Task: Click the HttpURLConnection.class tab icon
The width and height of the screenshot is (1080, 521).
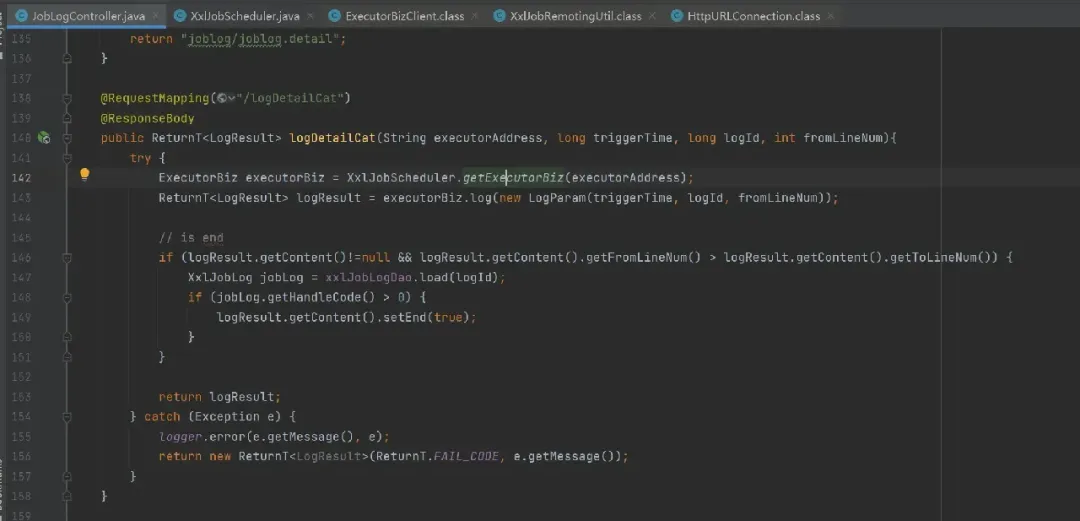Action: point(677,16)
